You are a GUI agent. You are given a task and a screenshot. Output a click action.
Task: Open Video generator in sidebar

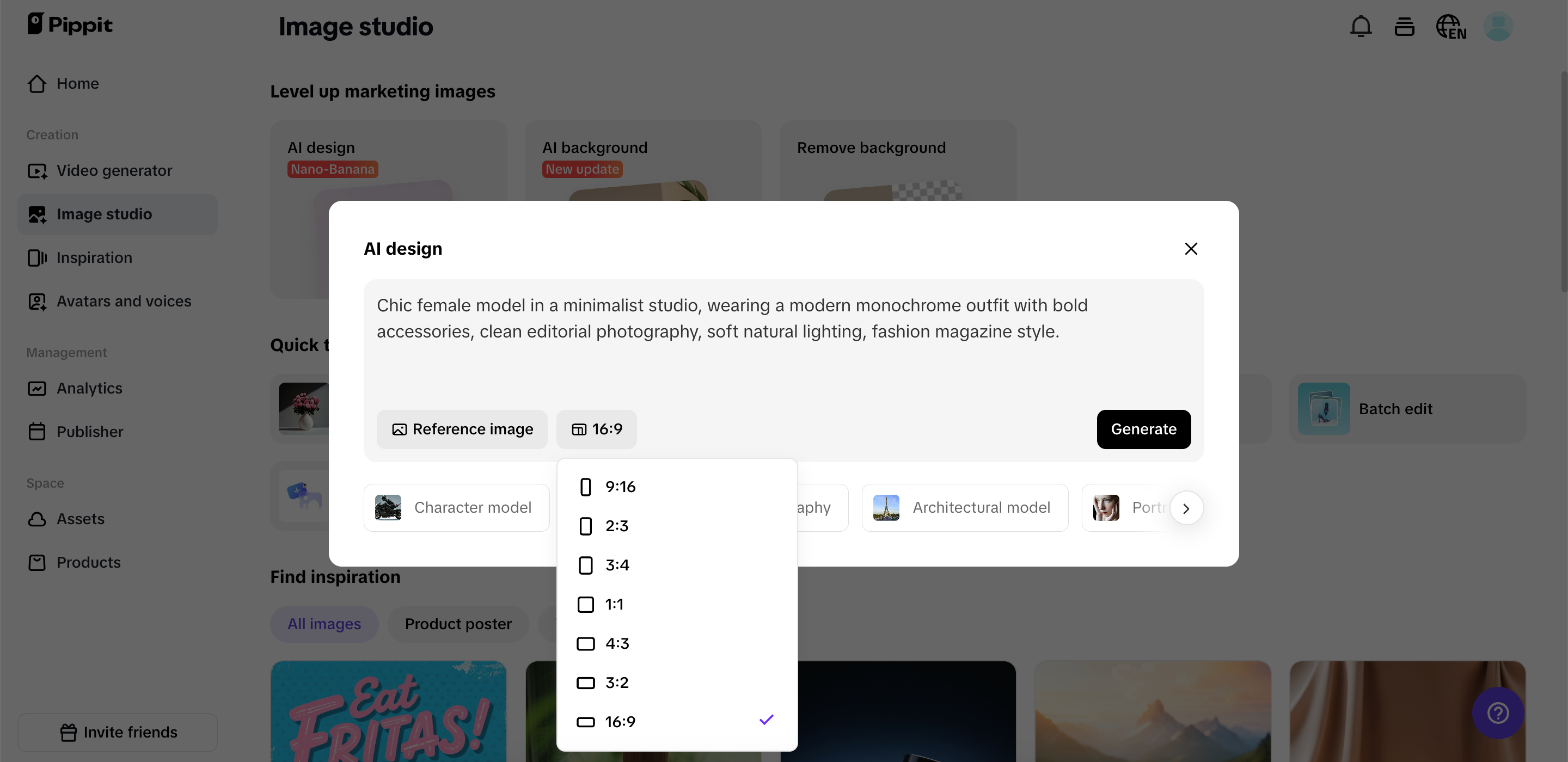pos(114,170)
